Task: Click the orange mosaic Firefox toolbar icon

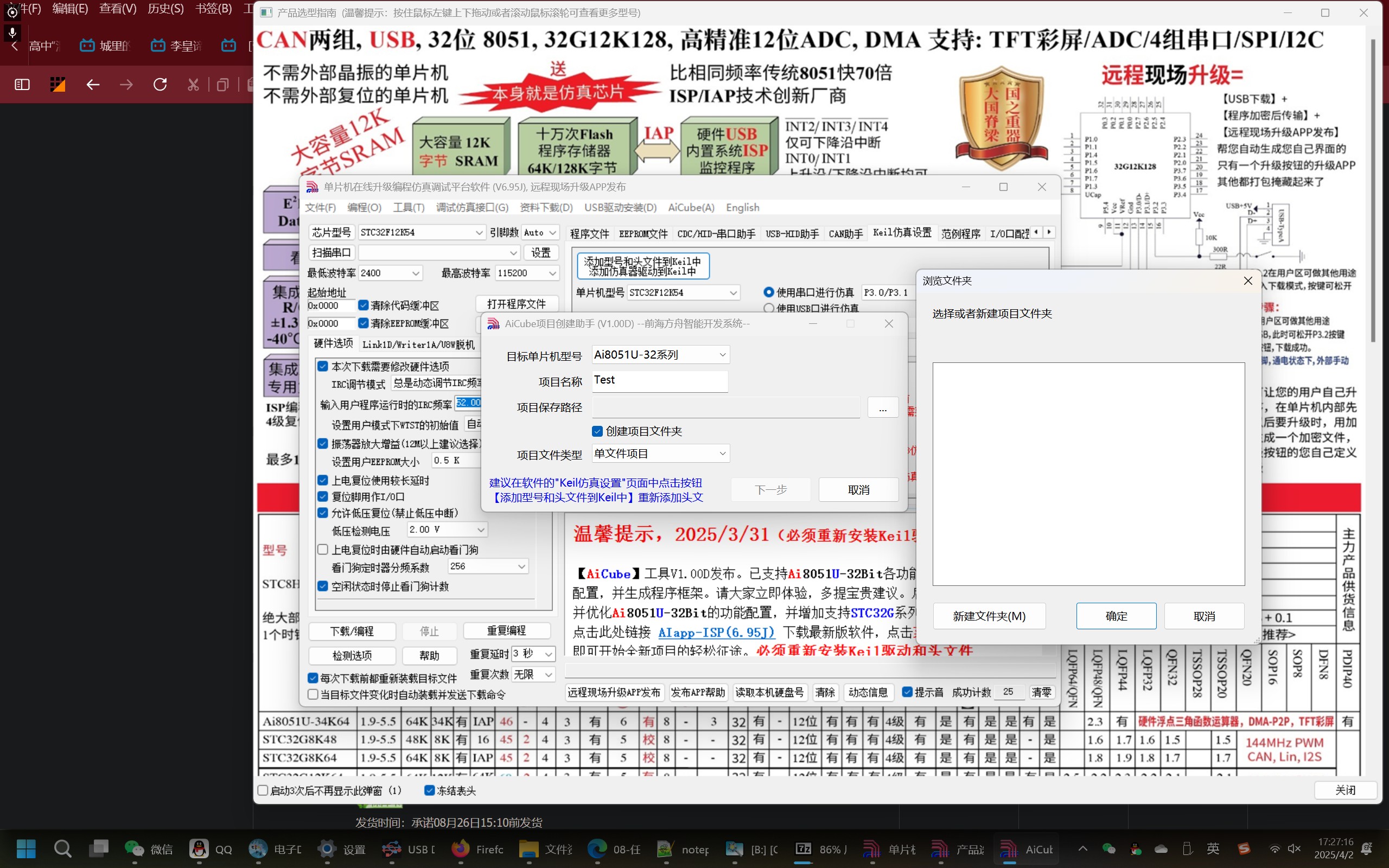Action: coord(58,85)
